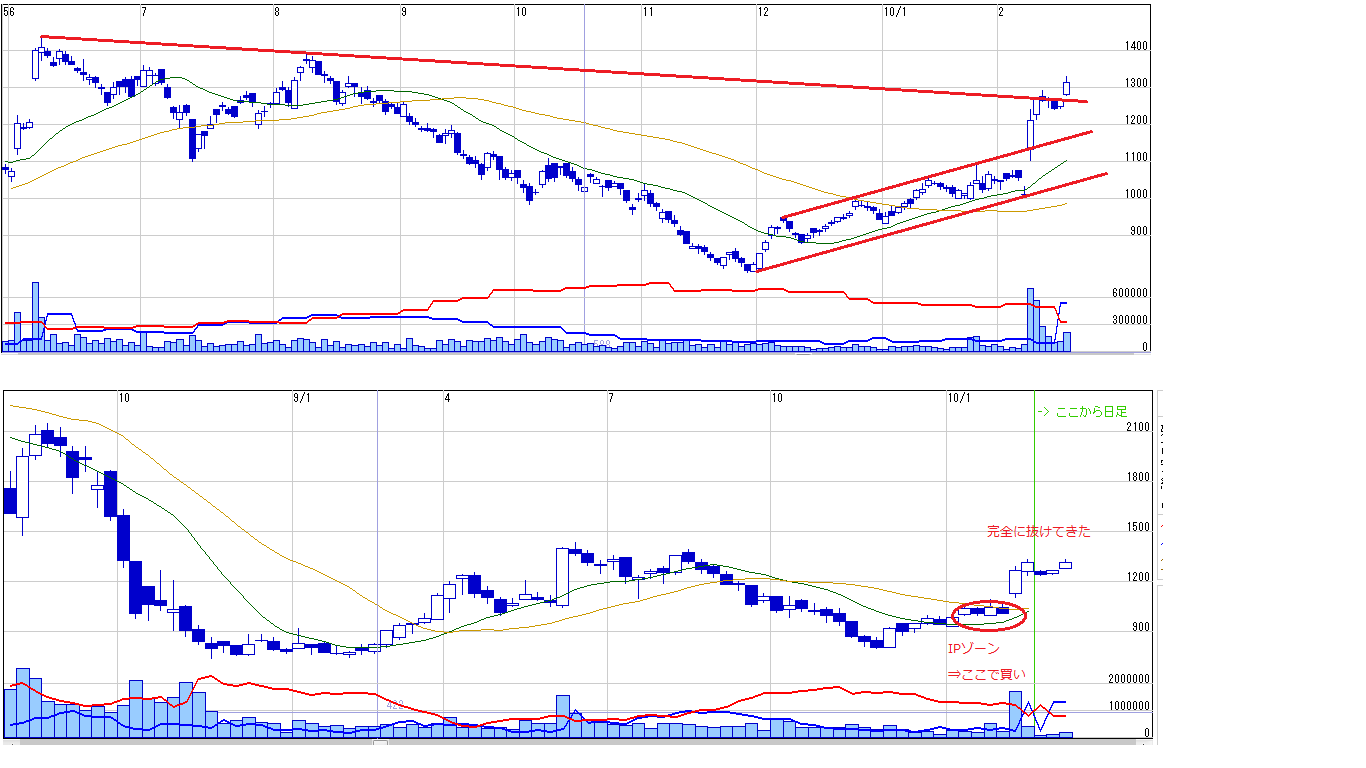The image size is (1366, 768).
Task: Select the last candlestick in the upper chart
Action: (x=1067, y=87)
